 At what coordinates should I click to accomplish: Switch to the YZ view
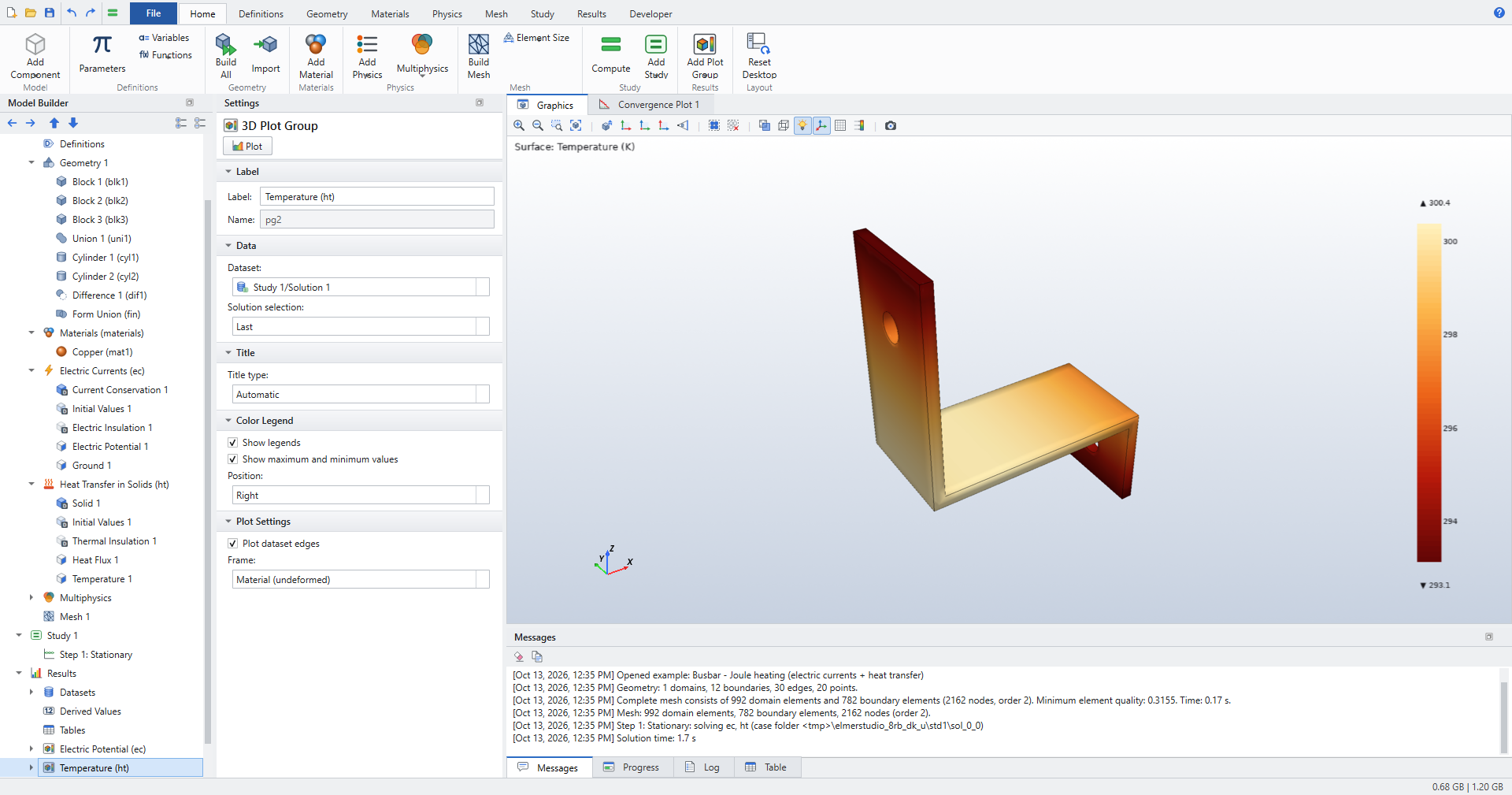click(x=644, y=125)
